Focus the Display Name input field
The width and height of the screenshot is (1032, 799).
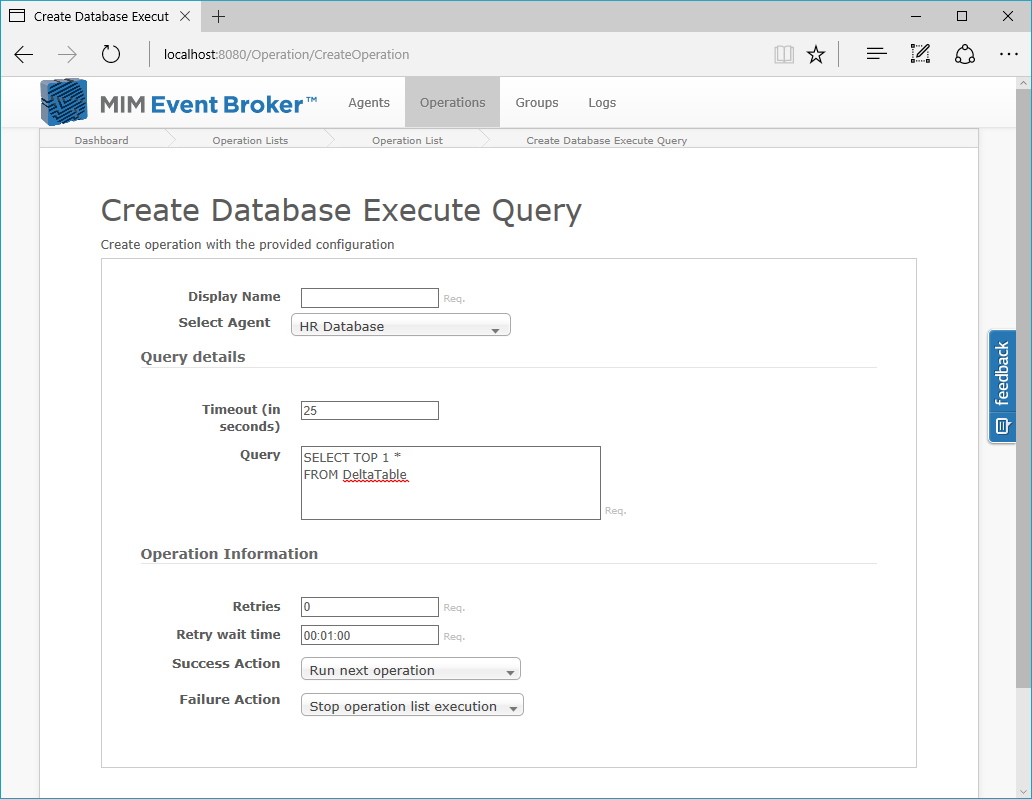click(370, 297)
